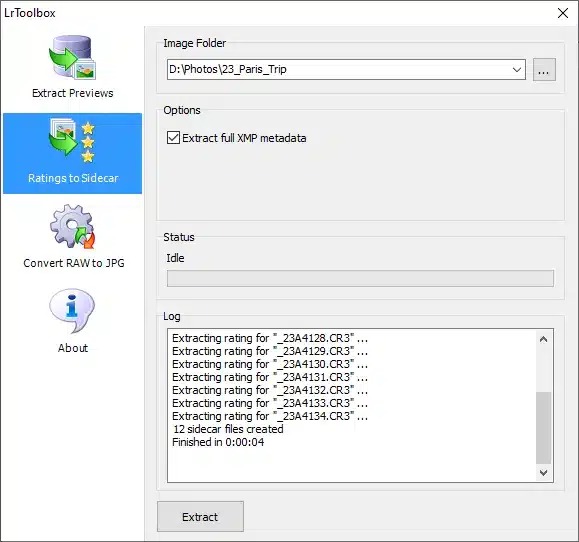The width and height of the screenshot is (579, 542).
Task: Click the status progress bar
Action: click(360, 278)
